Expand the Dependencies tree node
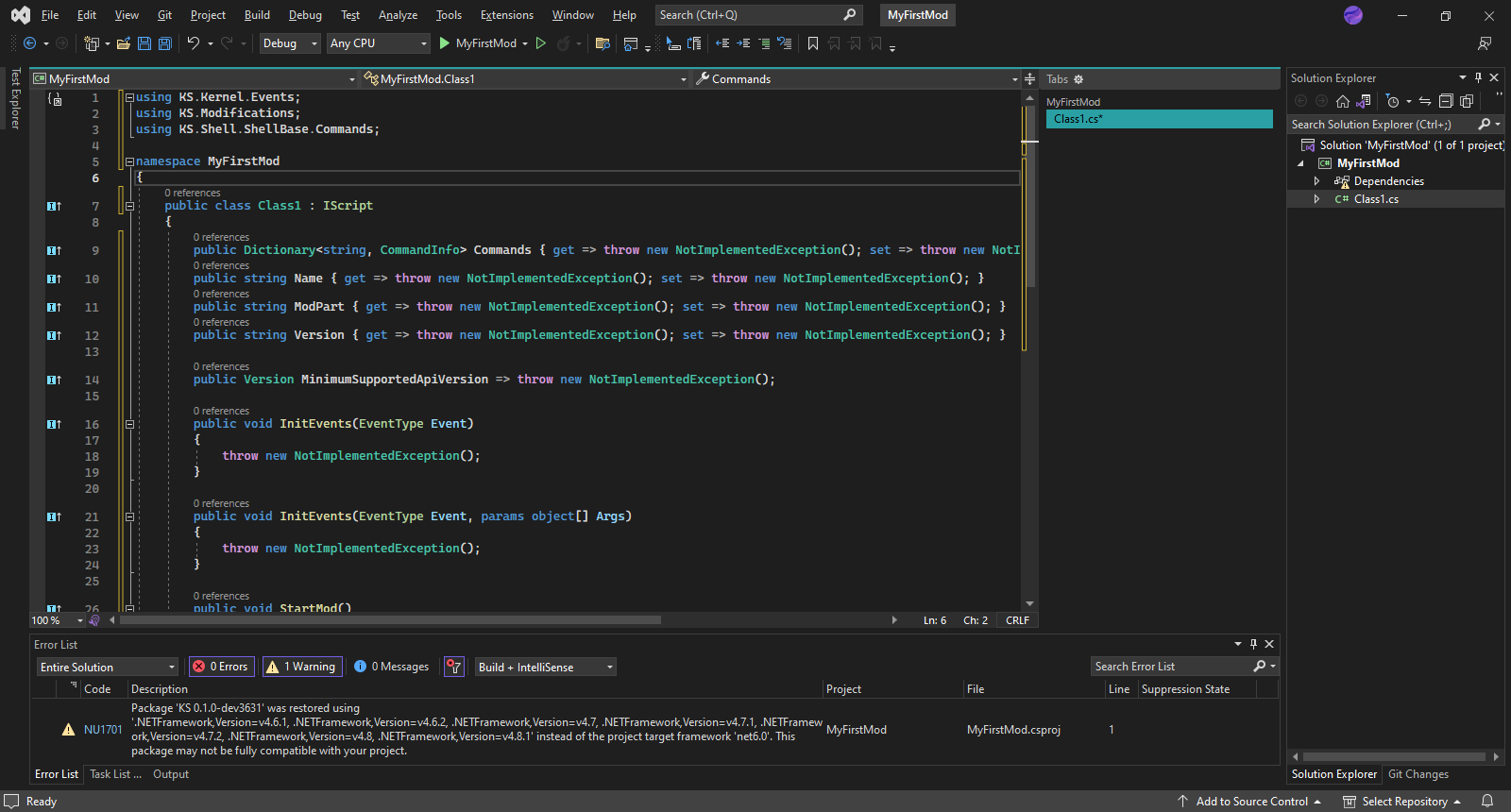 1316,181
